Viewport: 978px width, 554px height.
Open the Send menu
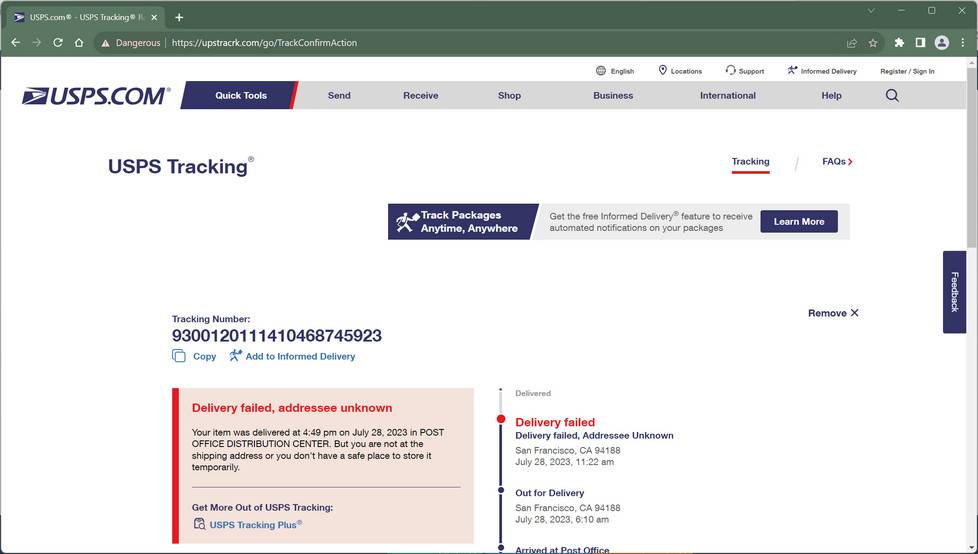(x=339, y=95)
